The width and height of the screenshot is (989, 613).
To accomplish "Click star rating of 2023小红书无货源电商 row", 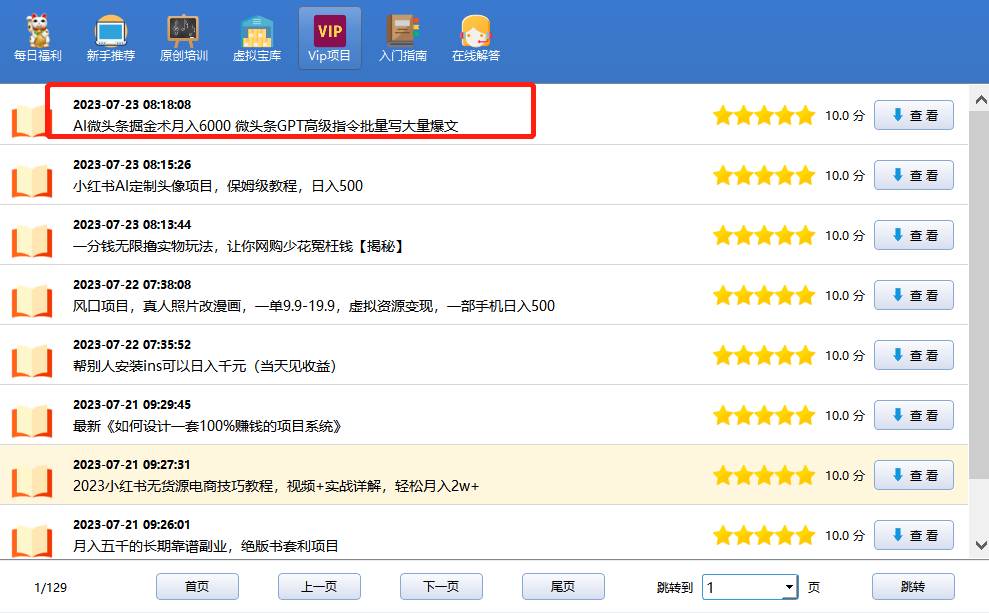I will pyautogui.click(x=764, y=475).
